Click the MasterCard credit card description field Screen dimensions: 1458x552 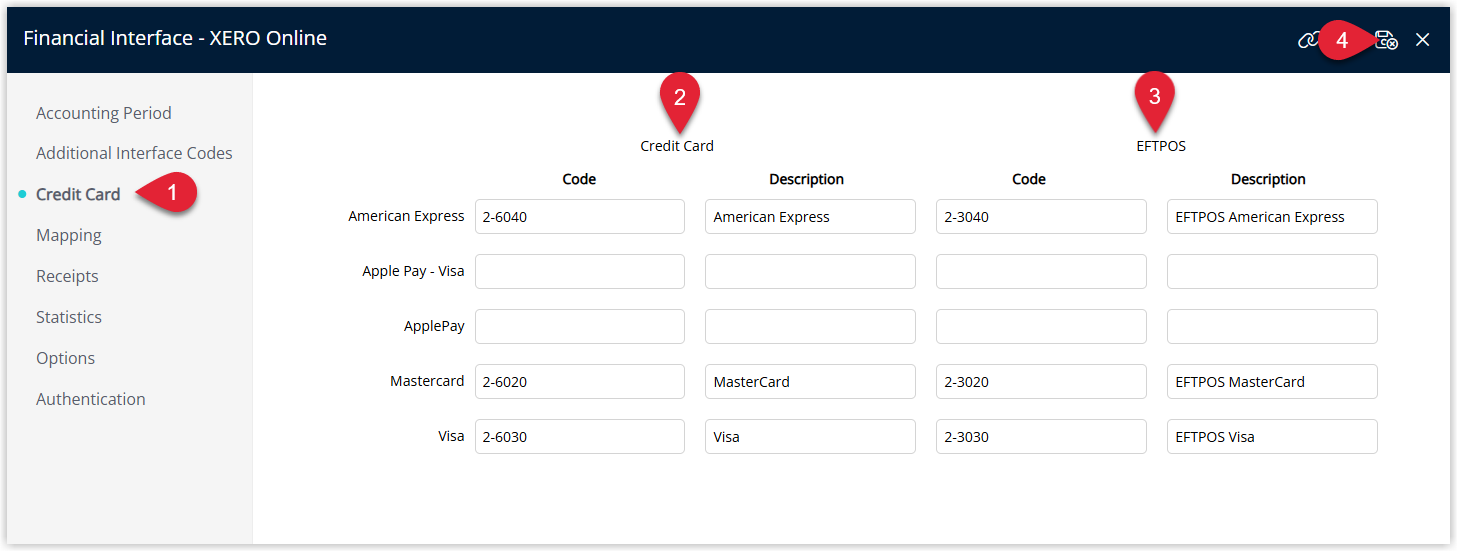[810, 382]
